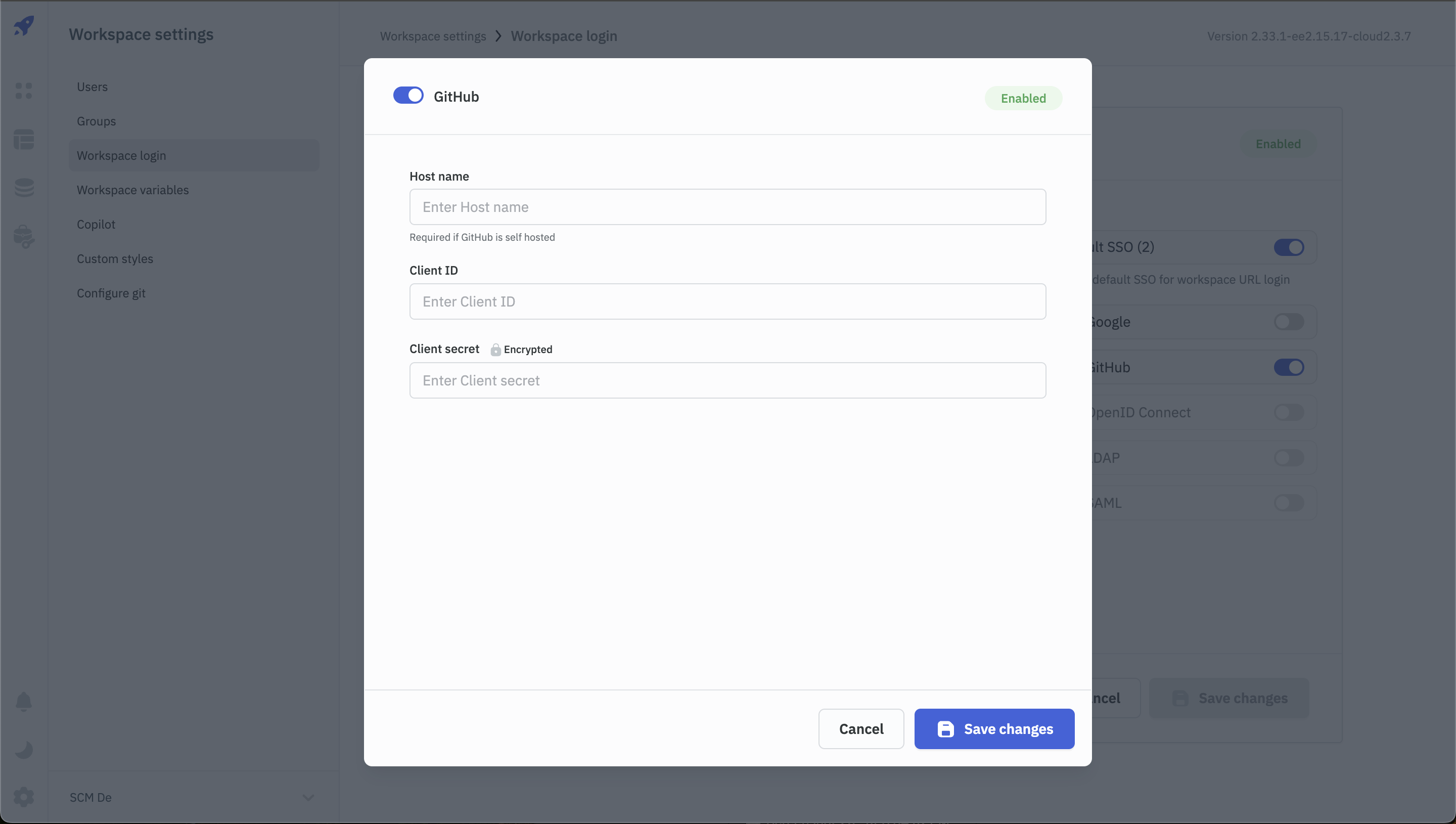Switch to dark mode moon icon
The width and height of the screenshot is (1456, 824).
(x=24, y=750)
